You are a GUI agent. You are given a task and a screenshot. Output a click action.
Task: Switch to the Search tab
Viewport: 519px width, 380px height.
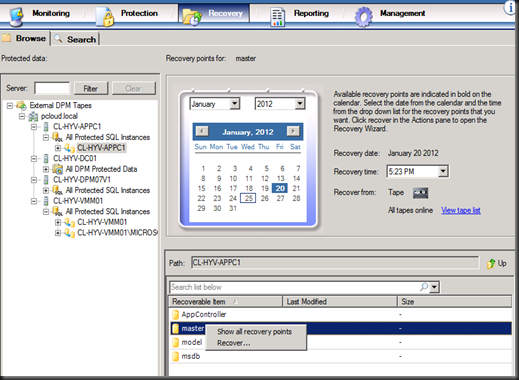(75, 39)
